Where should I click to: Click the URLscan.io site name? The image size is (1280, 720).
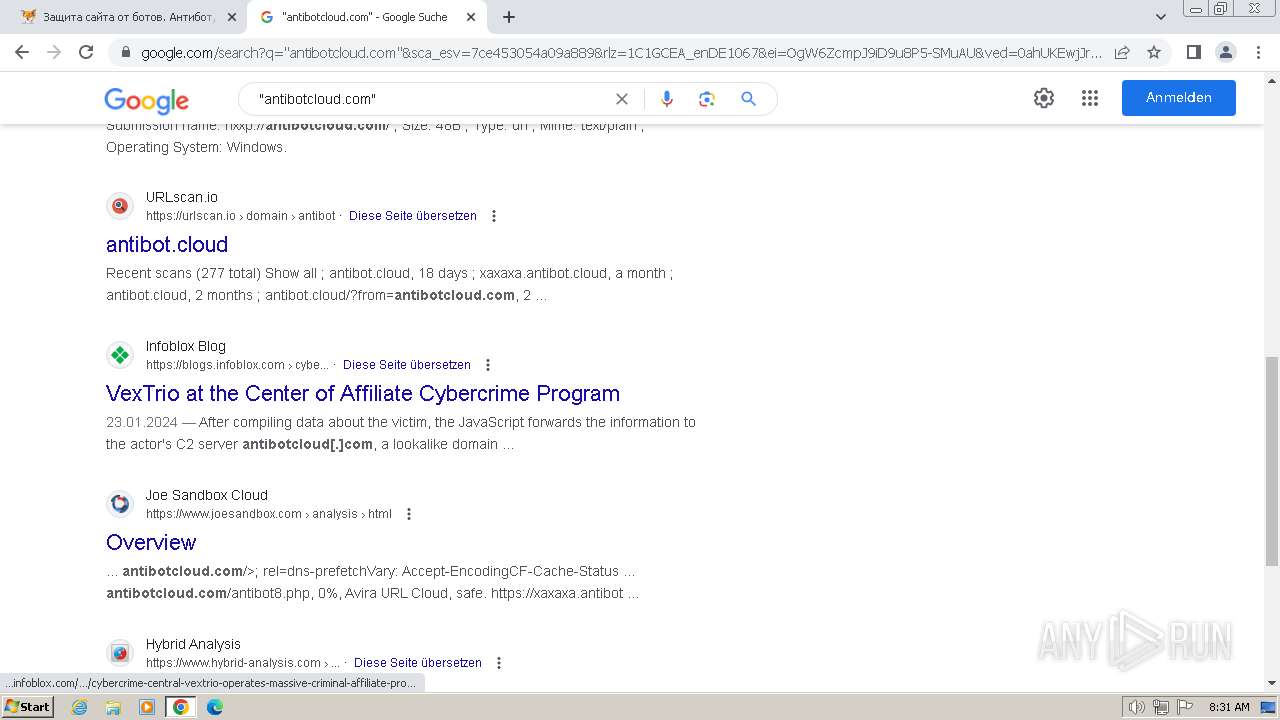[182, 197]
